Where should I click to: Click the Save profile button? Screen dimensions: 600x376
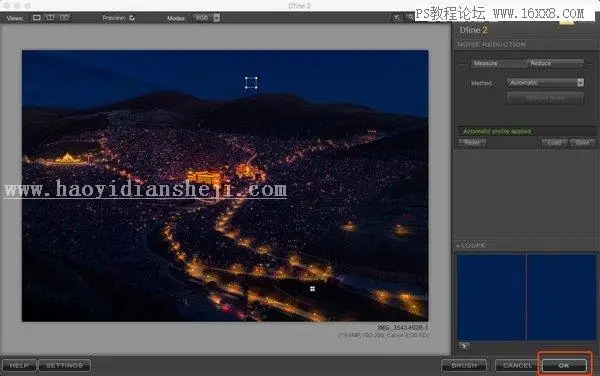pyautogui.click(x=582, y=143)
